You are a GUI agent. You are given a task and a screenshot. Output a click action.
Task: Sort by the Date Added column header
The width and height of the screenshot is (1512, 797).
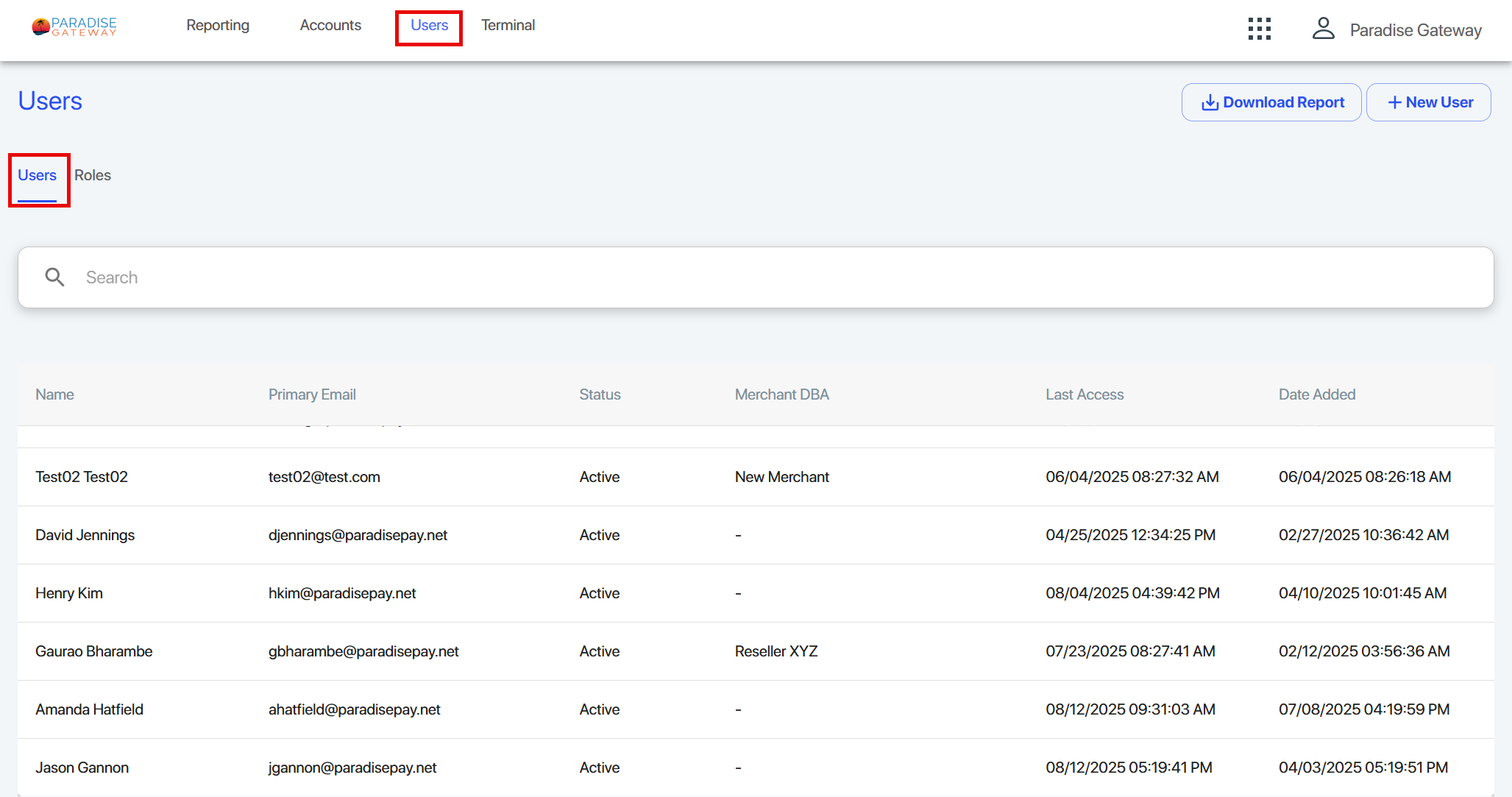click(1317, 394)
